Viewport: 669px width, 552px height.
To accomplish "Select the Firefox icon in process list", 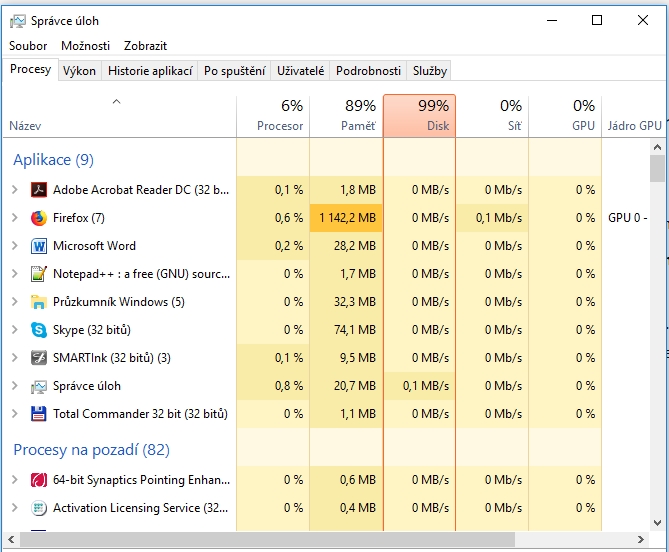I will click(39, 218).
